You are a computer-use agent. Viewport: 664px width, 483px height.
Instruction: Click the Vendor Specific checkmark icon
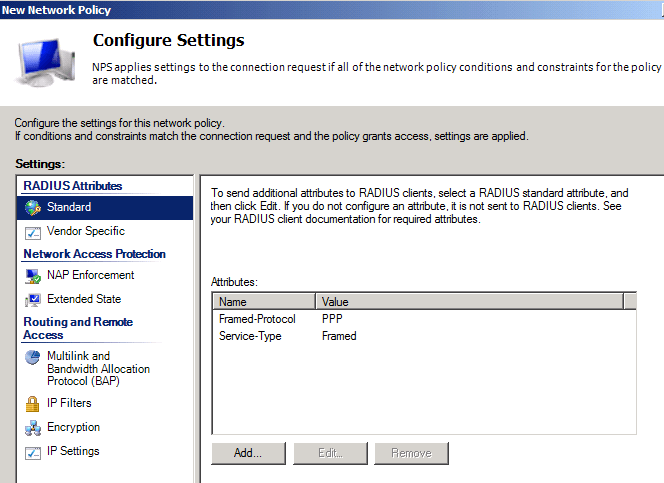click(x=31, y=232)
